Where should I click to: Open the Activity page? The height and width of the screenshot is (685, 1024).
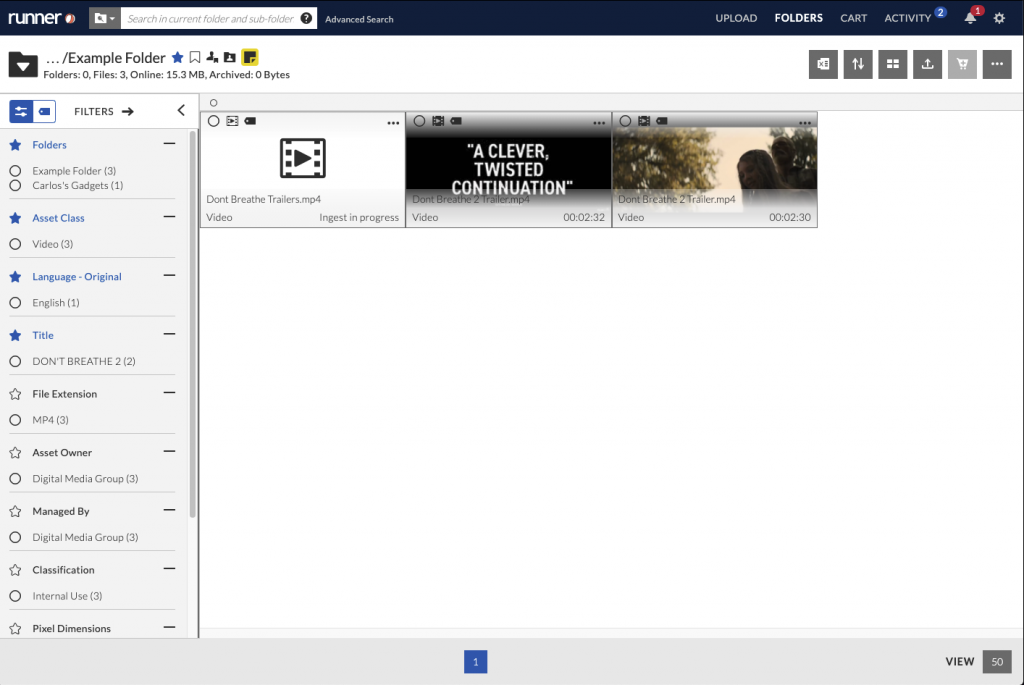tap(907, 18)
